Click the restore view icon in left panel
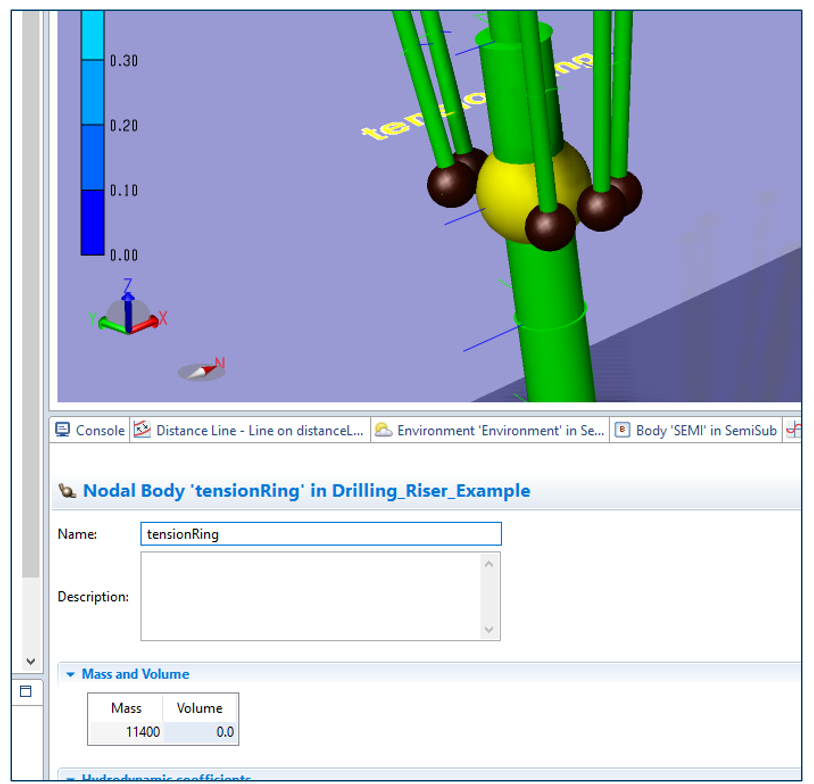814x784 pixels. click(x=26, y=691)
